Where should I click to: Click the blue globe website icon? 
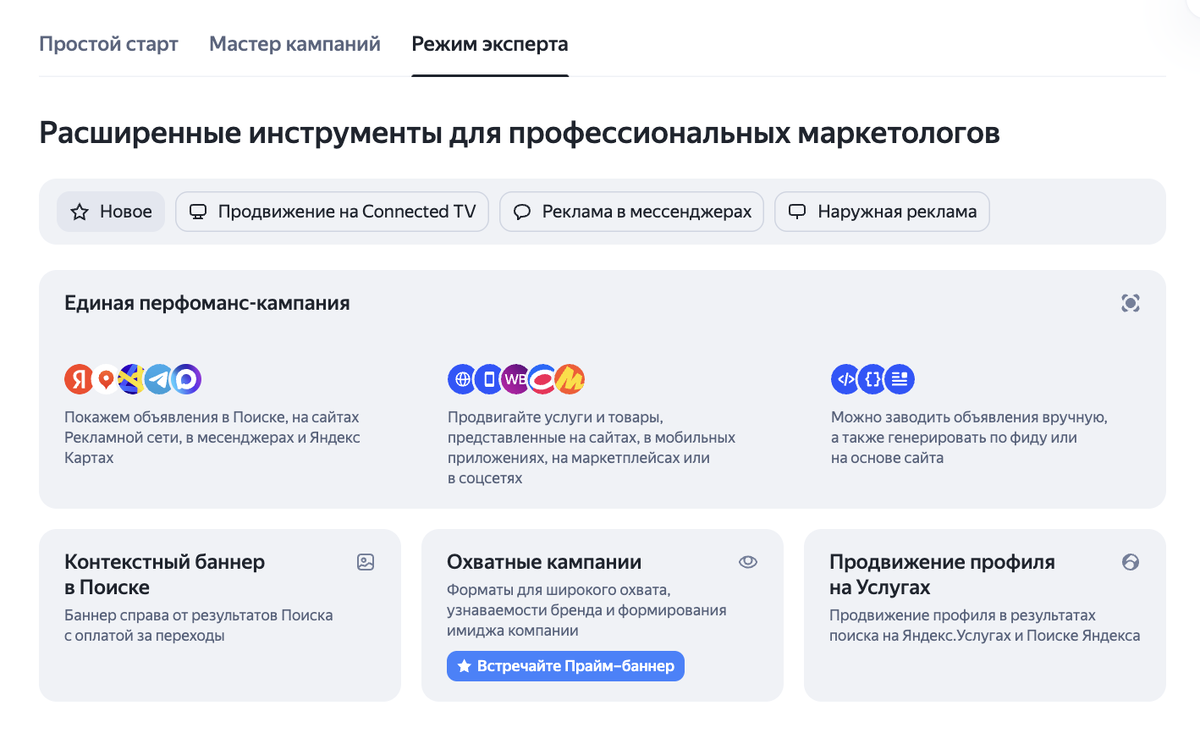pyautogui.click(x=462, y=379)
